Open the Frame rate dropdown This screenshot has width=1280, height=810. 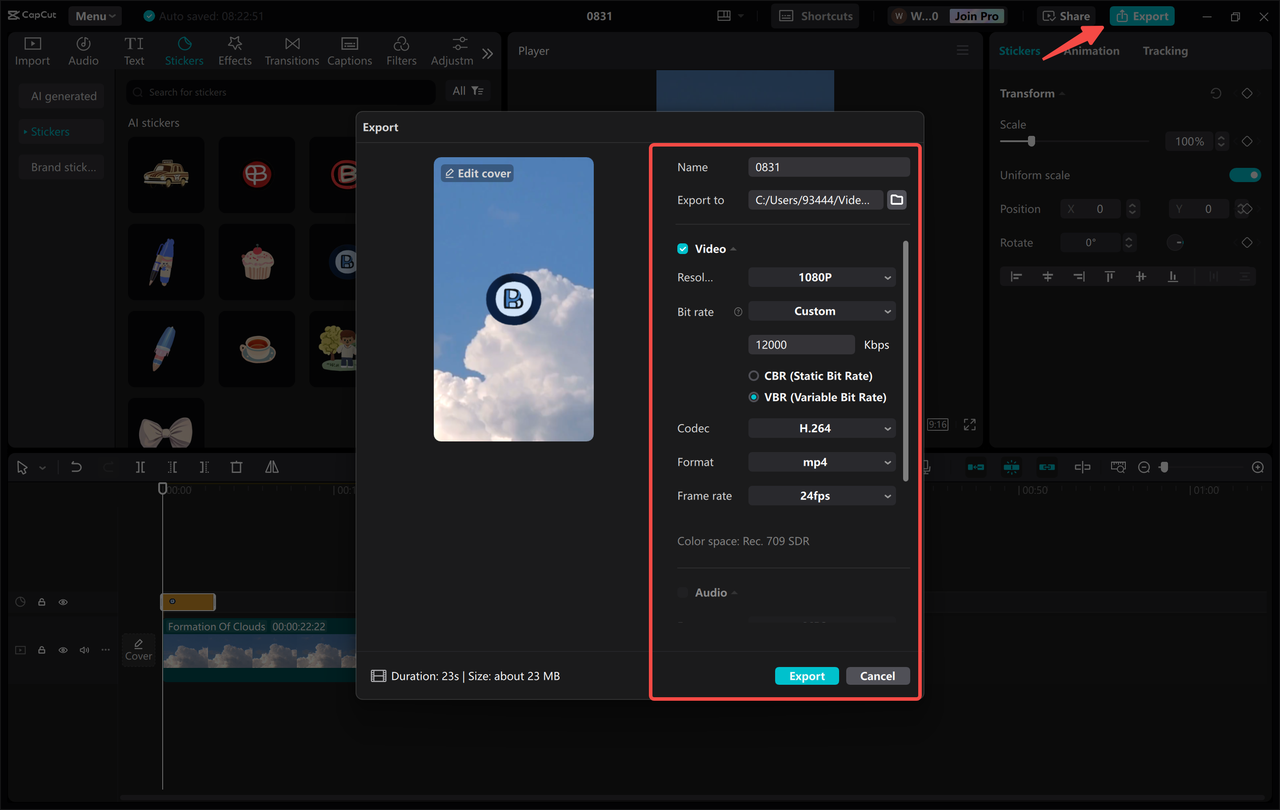(821, 495)
